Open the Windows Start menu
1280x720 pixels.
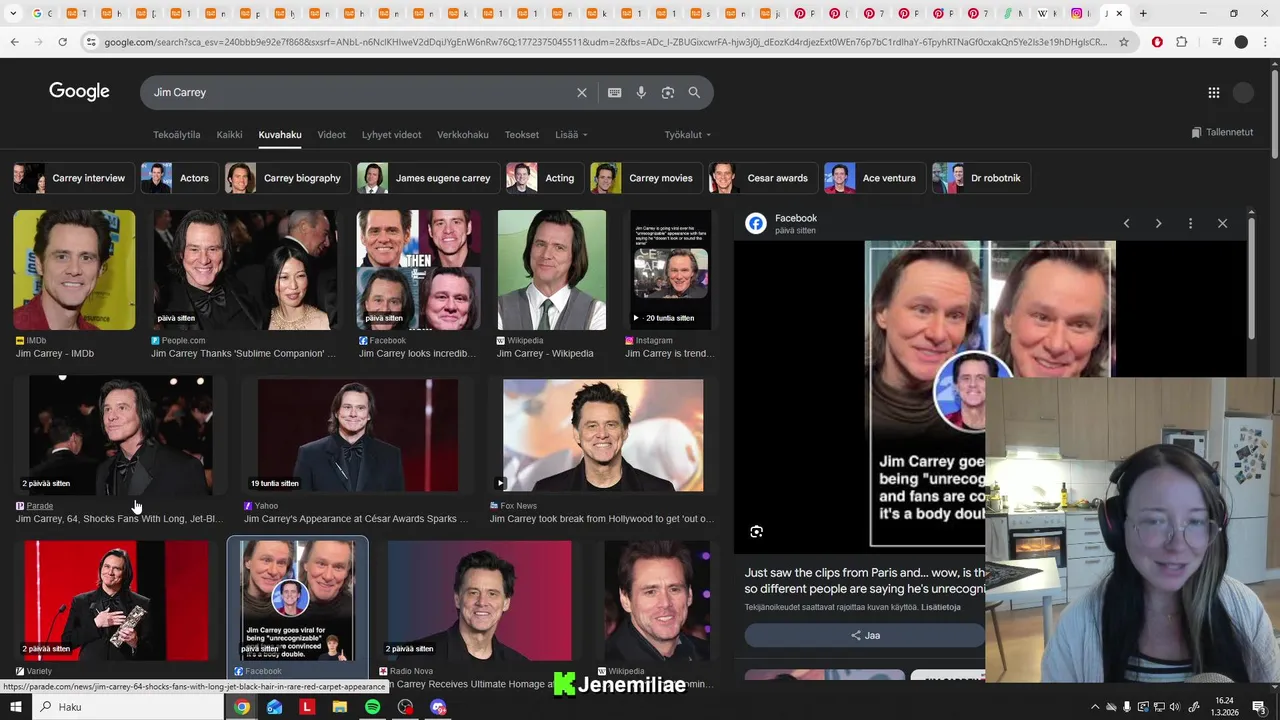click(x=15, y=707)
